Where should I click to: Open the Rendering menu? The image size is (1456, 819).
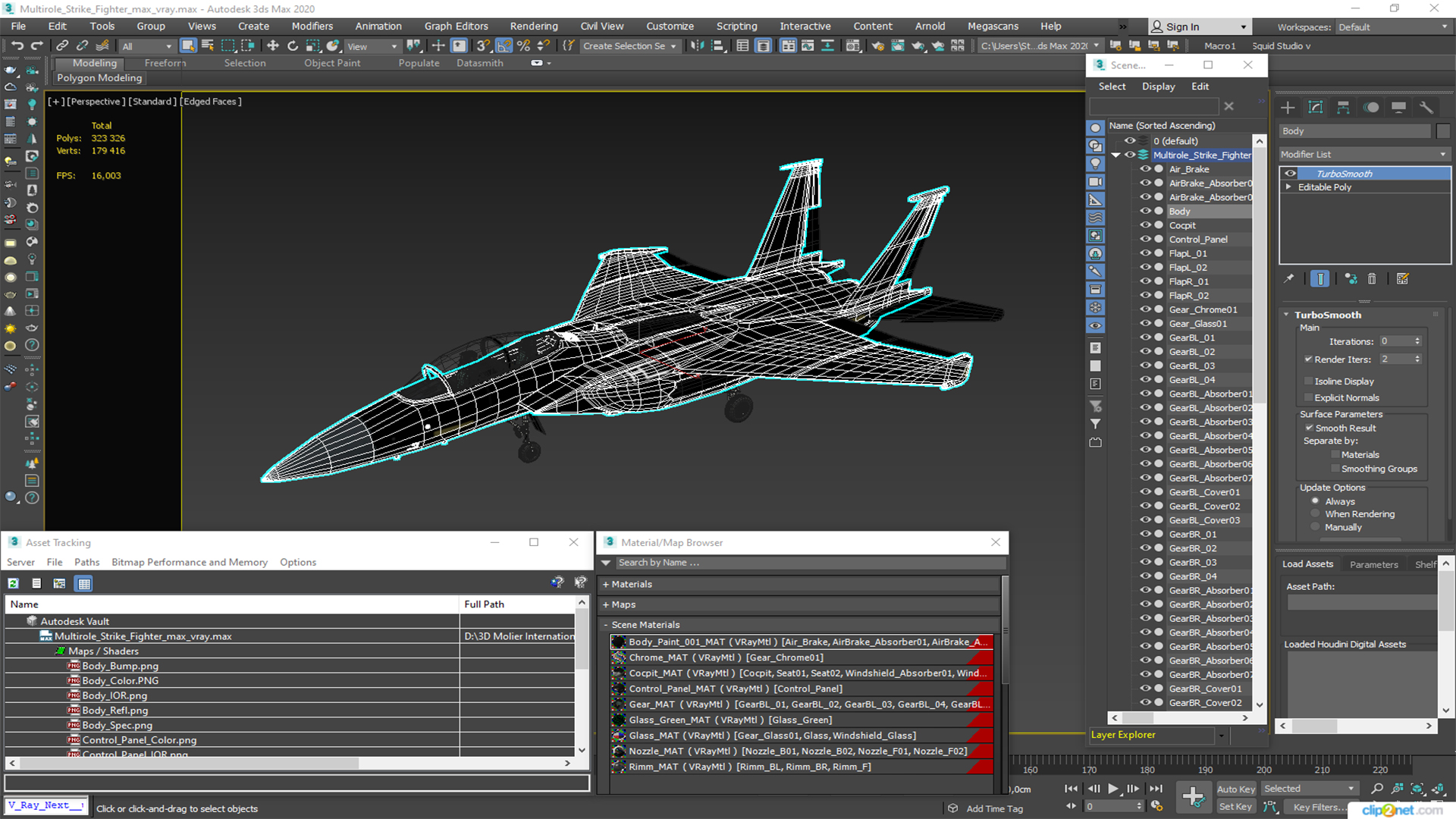(x=533, y=26)
